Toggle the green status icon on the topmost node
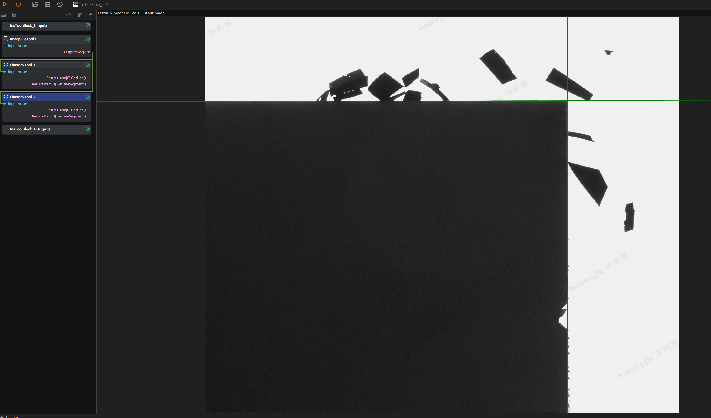The image size is (711, 418). coord(88,26)
